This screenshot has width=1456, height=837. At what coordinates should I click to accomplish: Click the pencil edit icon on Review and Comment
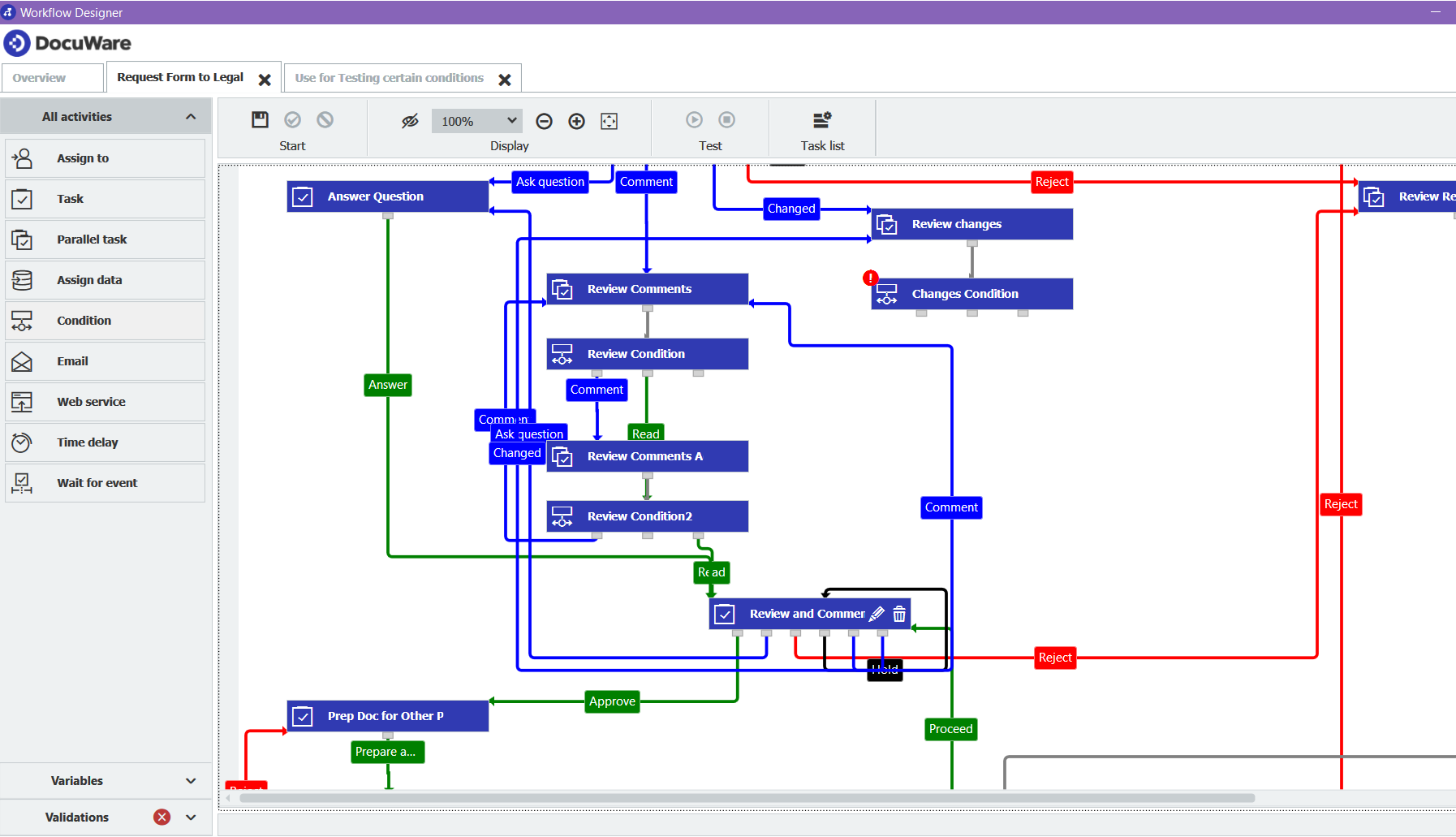[x=877, y=614]
